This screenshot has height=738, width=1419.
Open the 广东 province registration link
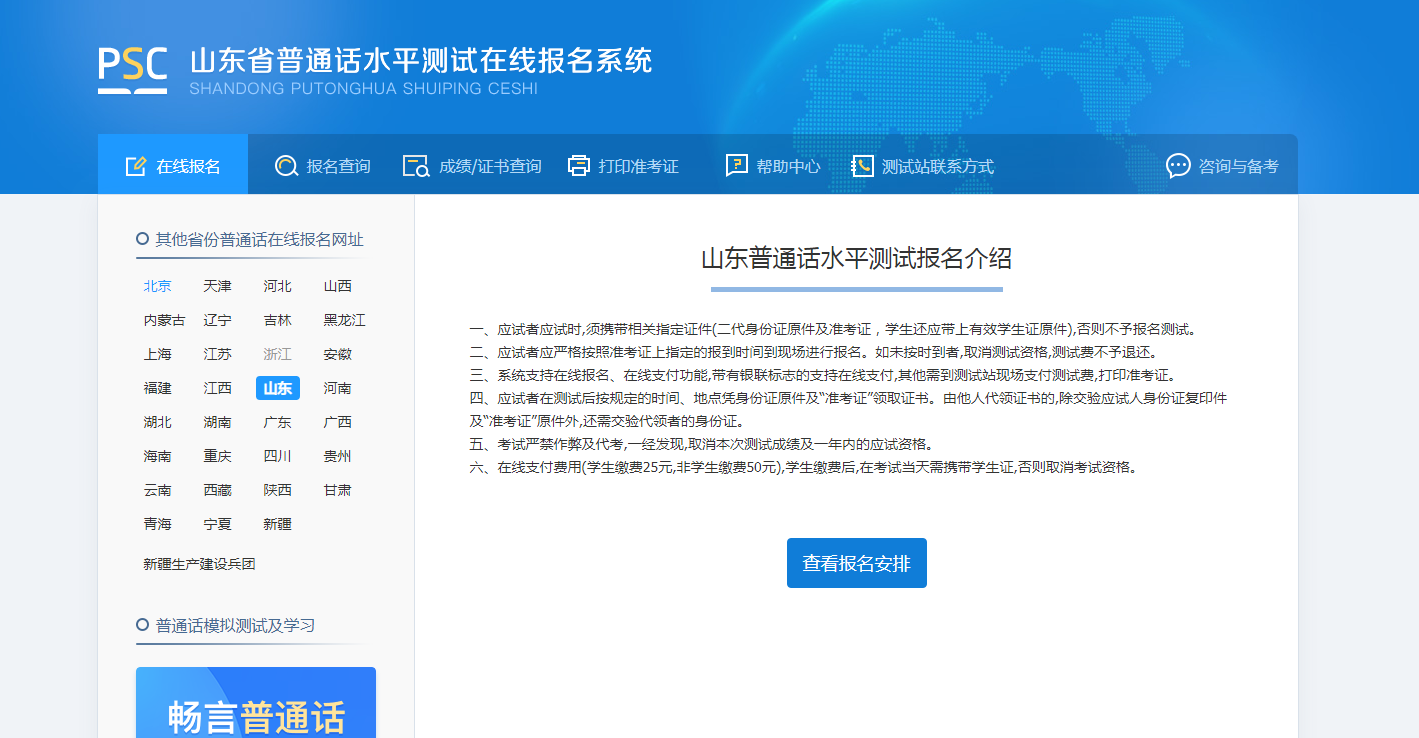click(x=277, y=422)
